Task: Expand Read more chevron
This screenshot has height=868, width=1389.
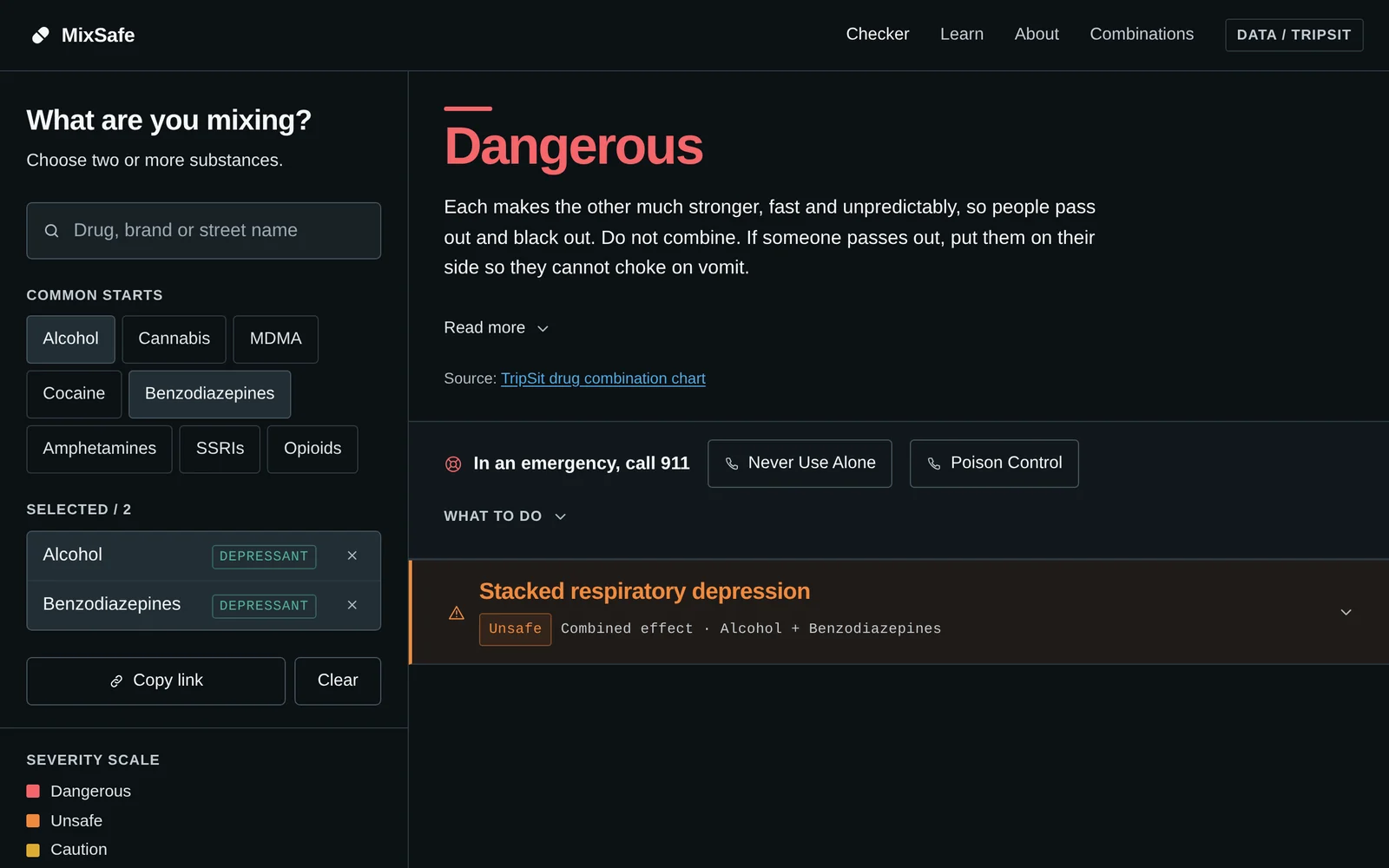Action: (543, 328)
